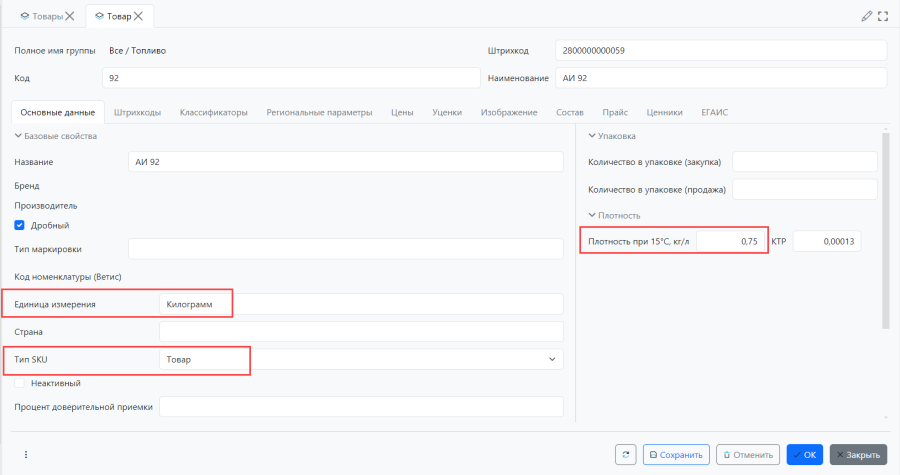Open the Тип SKU dropdown
The image size is (900, 475).
pos(551,359)
